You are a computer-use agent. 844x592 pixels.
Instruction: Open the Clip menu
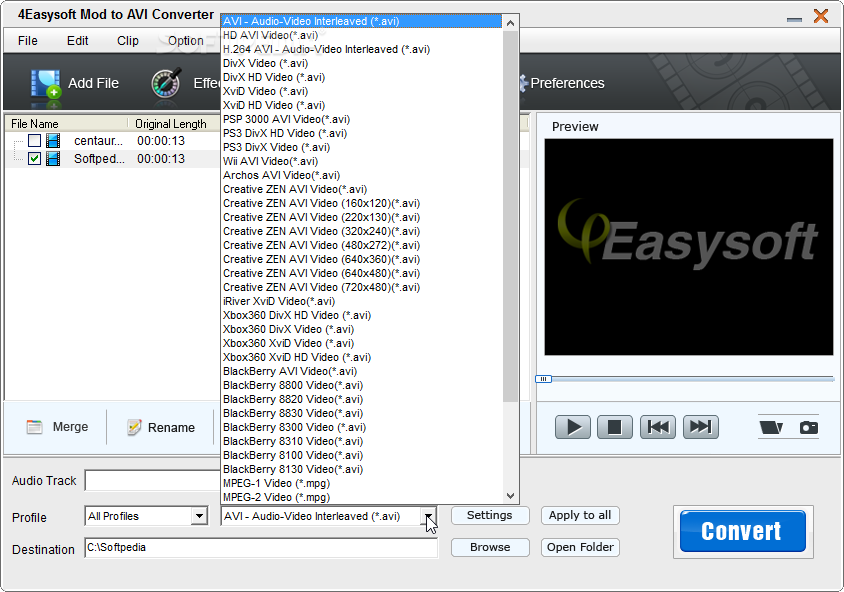tap(128, 41)
